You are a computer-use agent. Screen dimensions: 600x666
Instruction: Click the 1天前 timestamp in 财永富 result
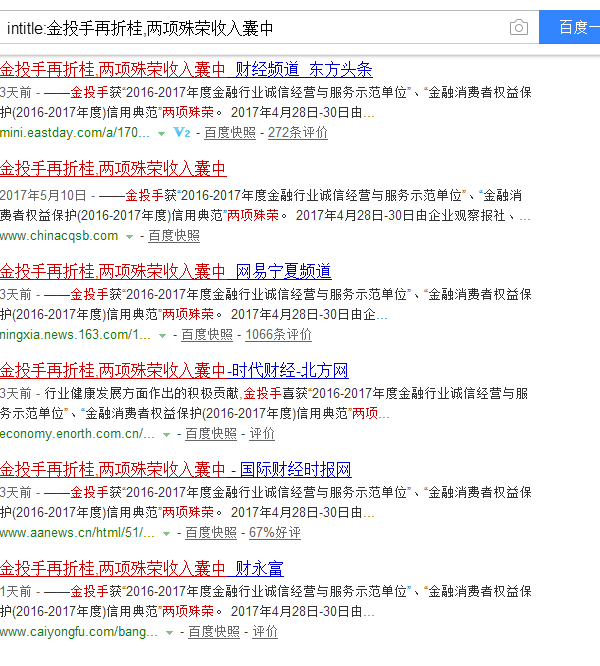[16, 591]
